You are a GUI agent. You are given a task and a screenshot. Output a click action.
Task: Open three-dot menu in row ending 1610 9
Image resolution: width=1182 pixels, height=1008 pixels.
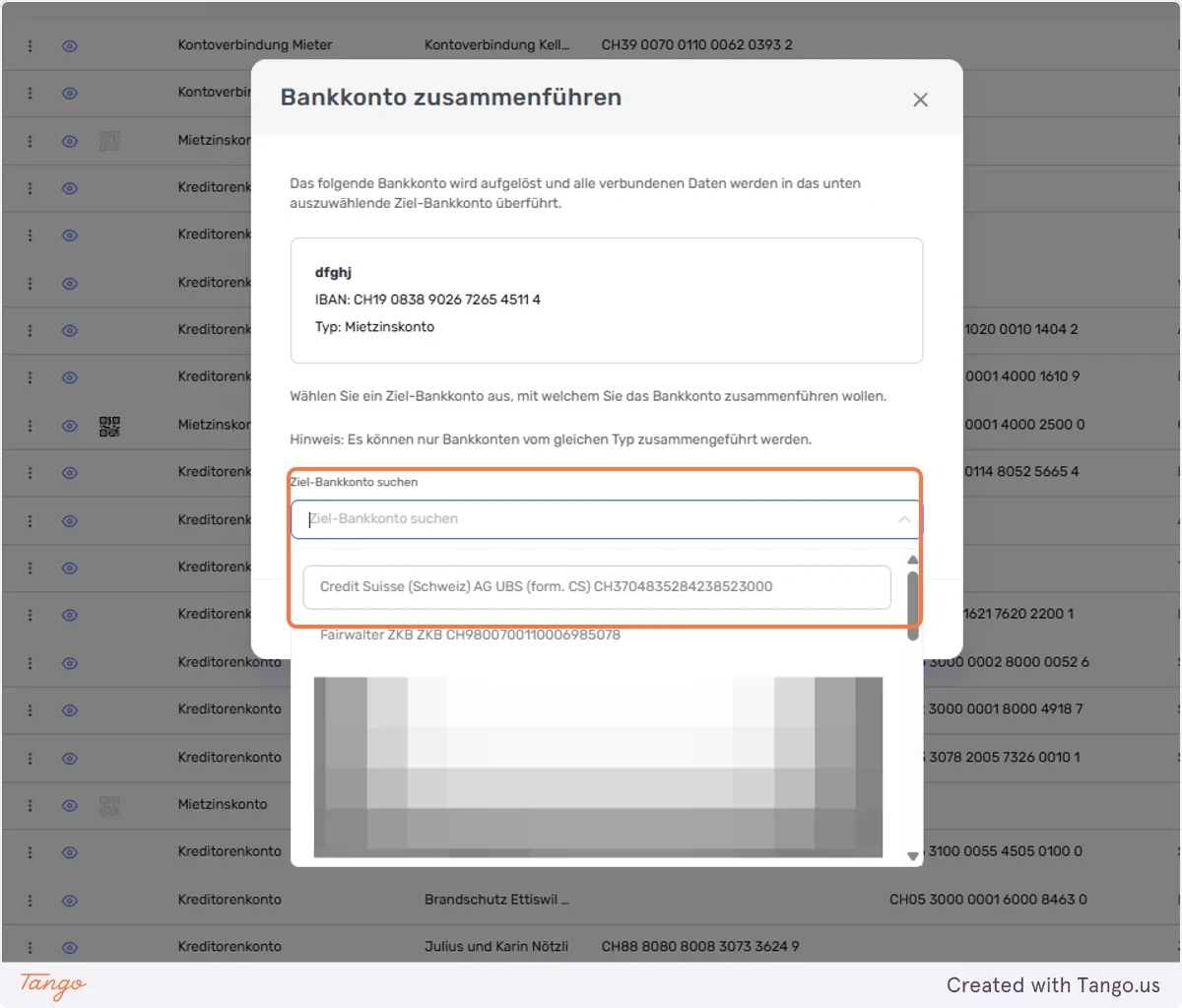30,377
